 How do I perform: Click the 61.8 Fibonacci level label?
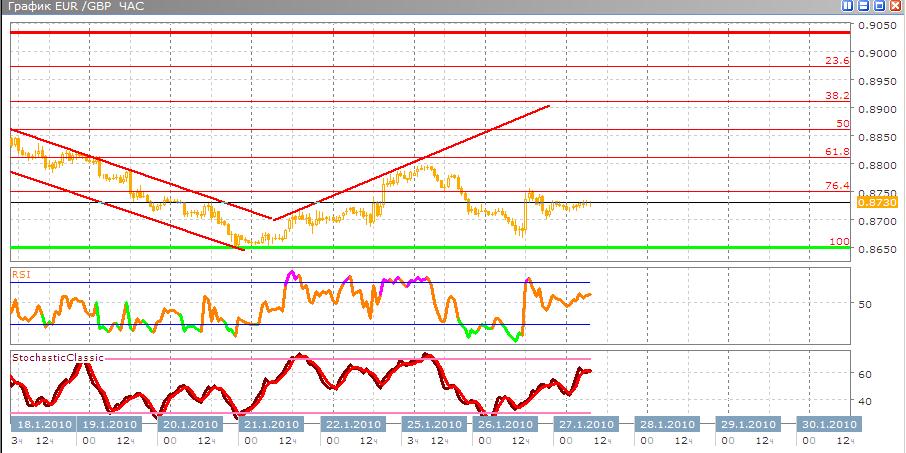click(837, 151)
